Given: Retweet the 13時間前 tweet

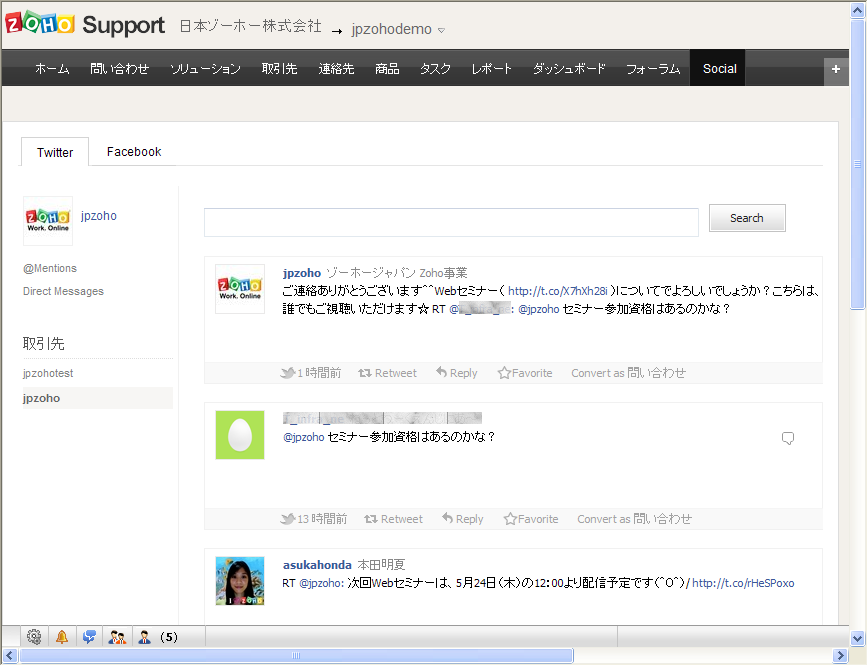Looking at the screenshot, I should (x=394, y=519).
